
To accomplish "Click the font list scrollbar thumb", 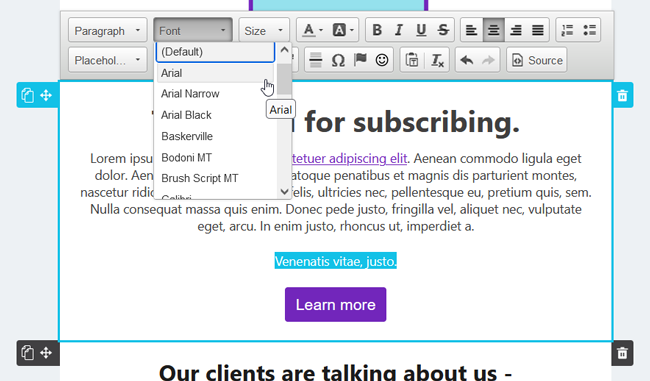I will tap(284, 79).
